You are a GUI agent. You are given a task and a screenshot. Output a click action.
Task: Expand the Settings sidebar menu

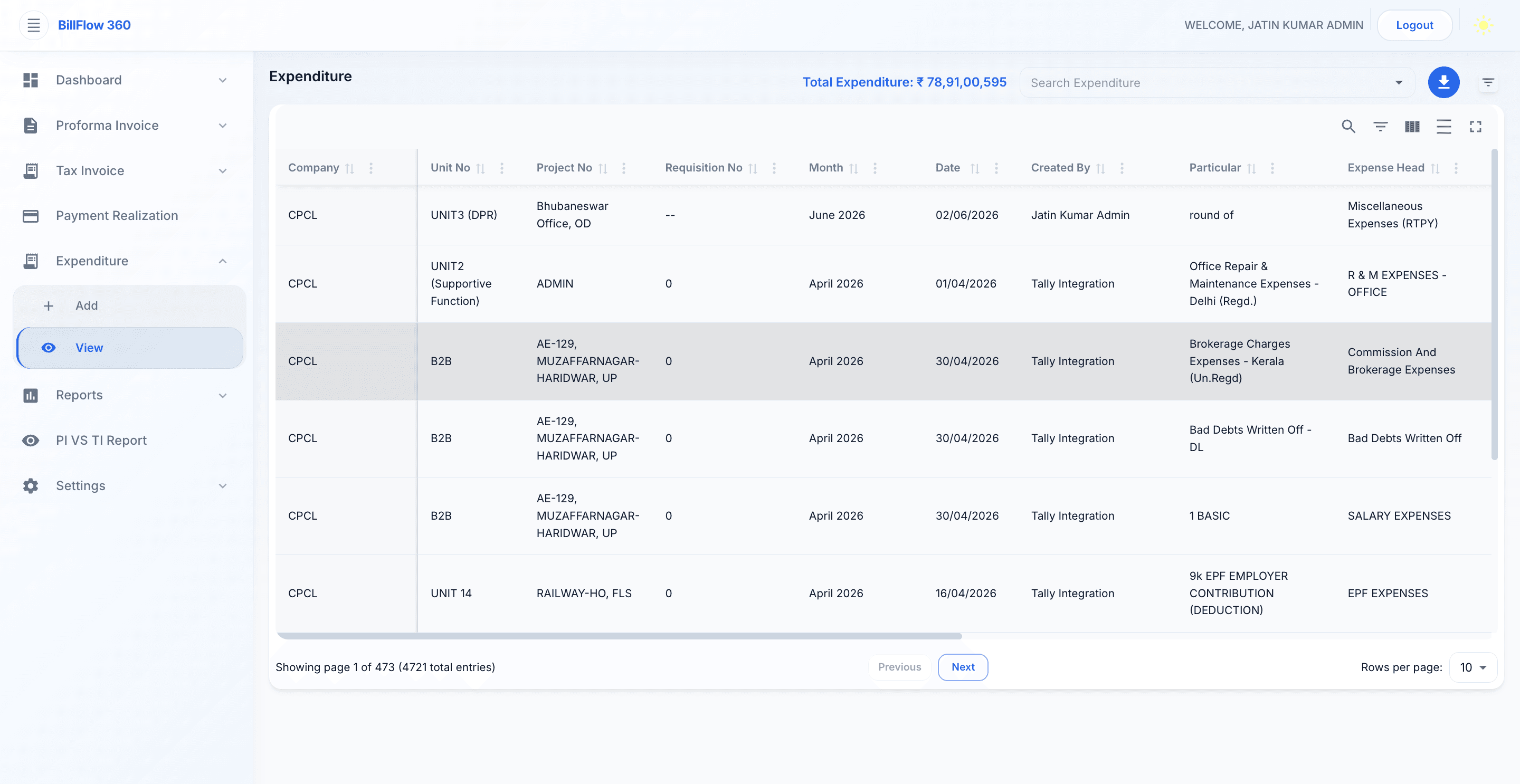(x=126, y=486)
